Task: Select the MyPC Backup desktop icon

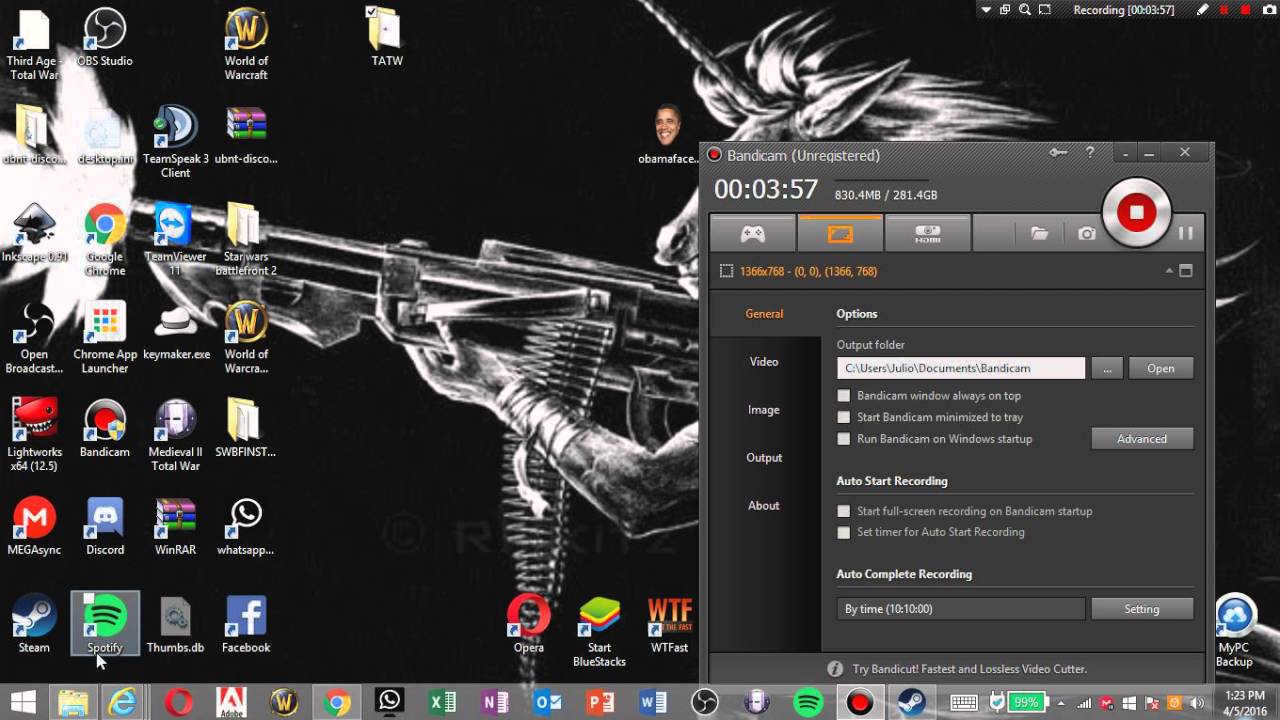Action: (x=1235, y=631)
